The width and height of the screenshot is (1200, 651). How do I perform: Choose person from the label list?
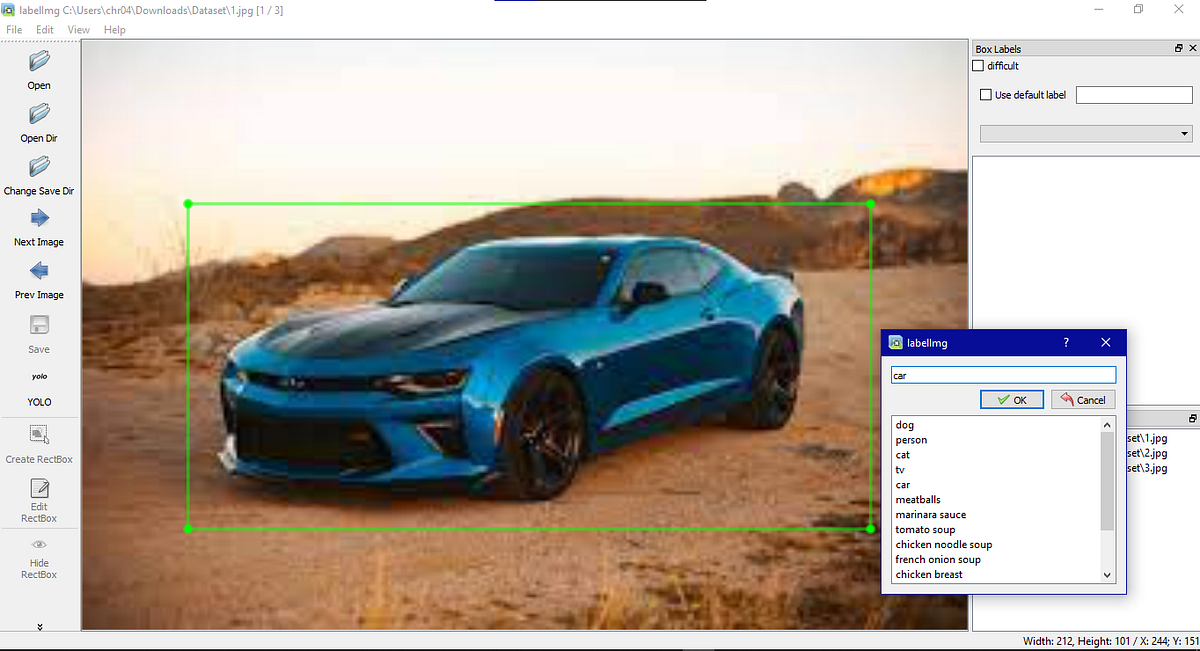pyautogui.click(x=911, y=439)
